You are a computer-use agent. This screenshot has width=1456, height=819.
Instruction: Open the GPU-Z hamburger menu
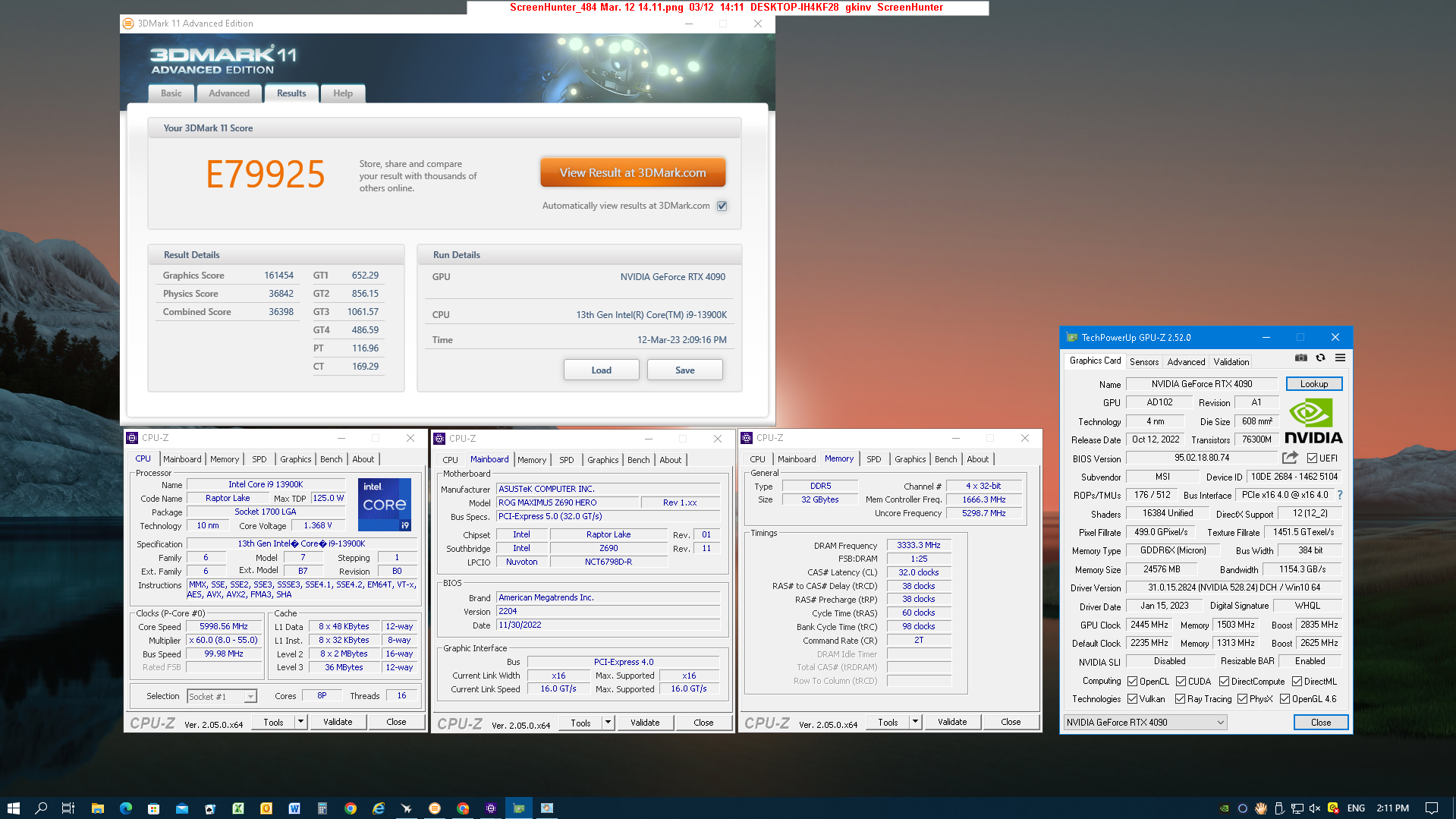point(1340,358)
